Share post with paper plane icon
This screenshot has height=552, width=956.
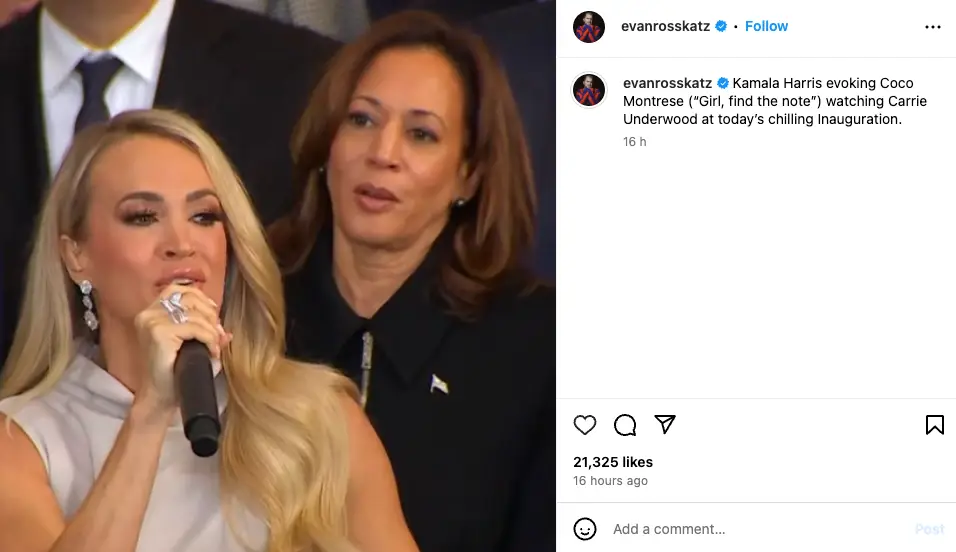pyautogui.click(x=665, y=425)
